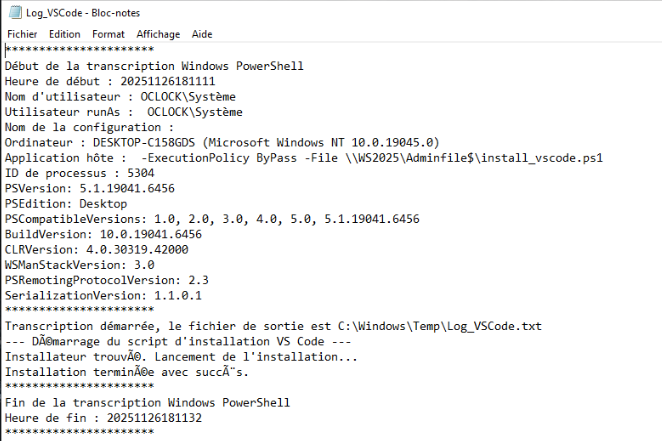Viewport: 662px width, 441px height.
Task: Open the Format menu
Action: point(108,34)
